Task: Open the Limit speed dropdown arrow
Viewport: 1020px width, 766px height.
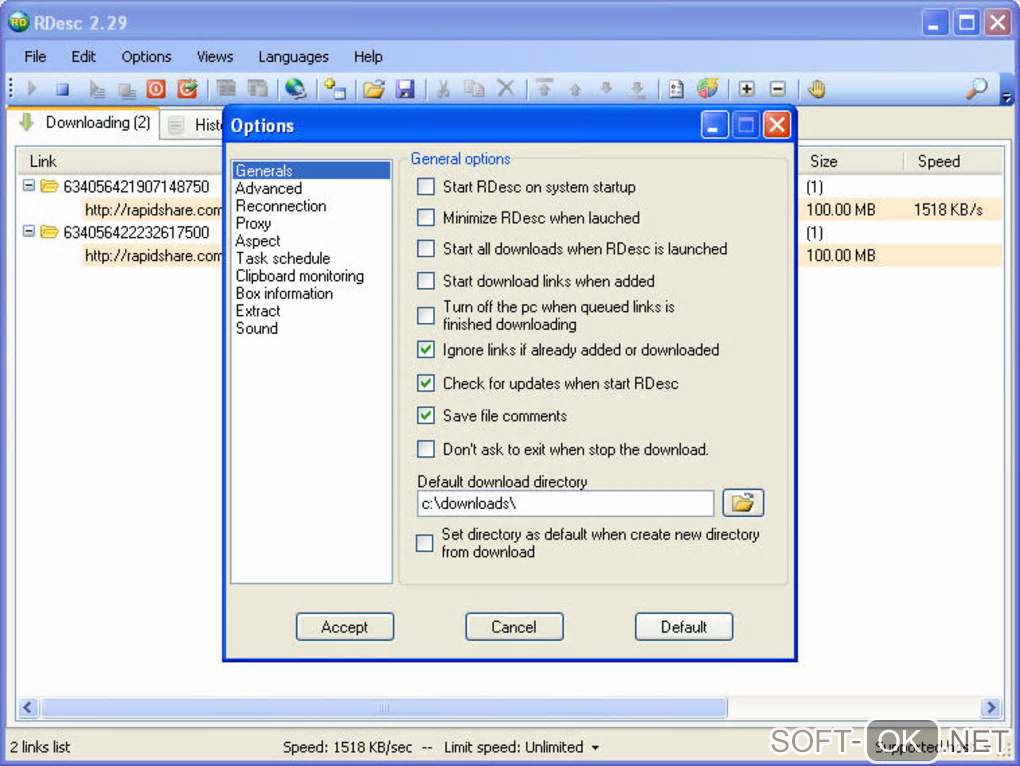Action: tap(595, 748)
